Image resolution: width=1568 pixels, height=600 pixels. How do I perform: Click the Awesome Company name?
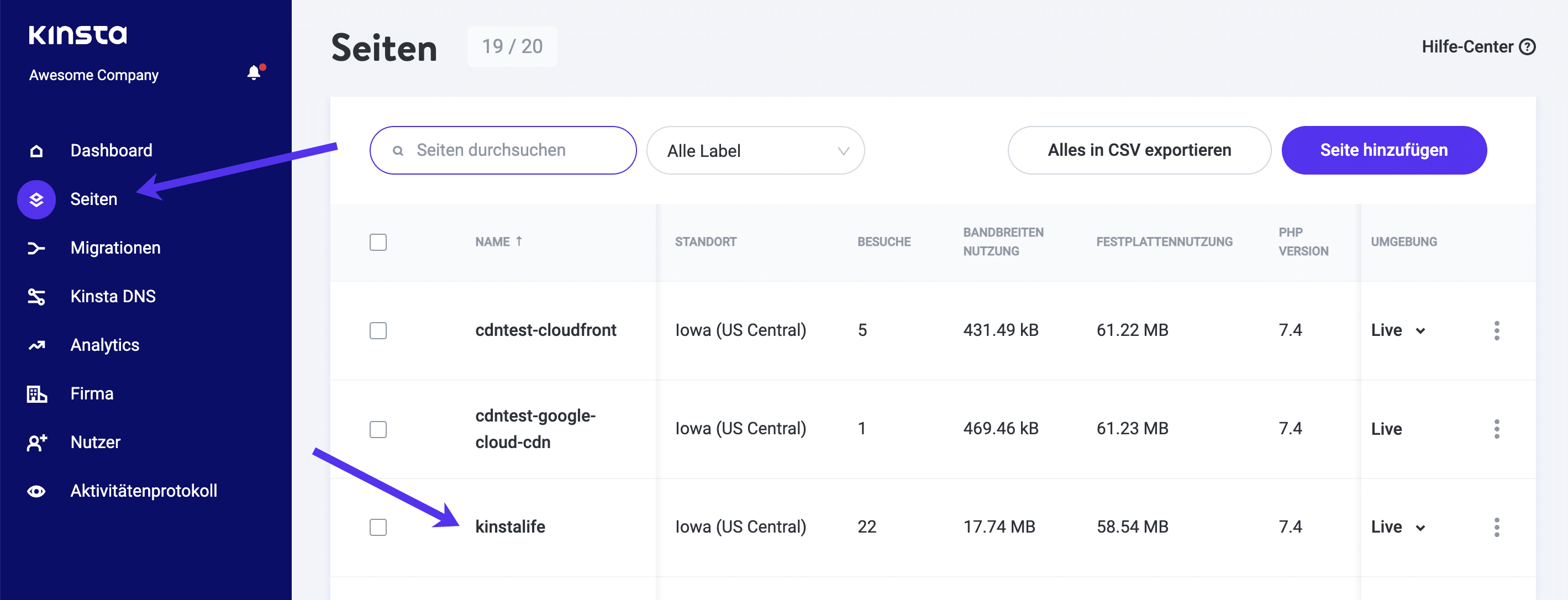pyautogui.click(x=94, y=75)
